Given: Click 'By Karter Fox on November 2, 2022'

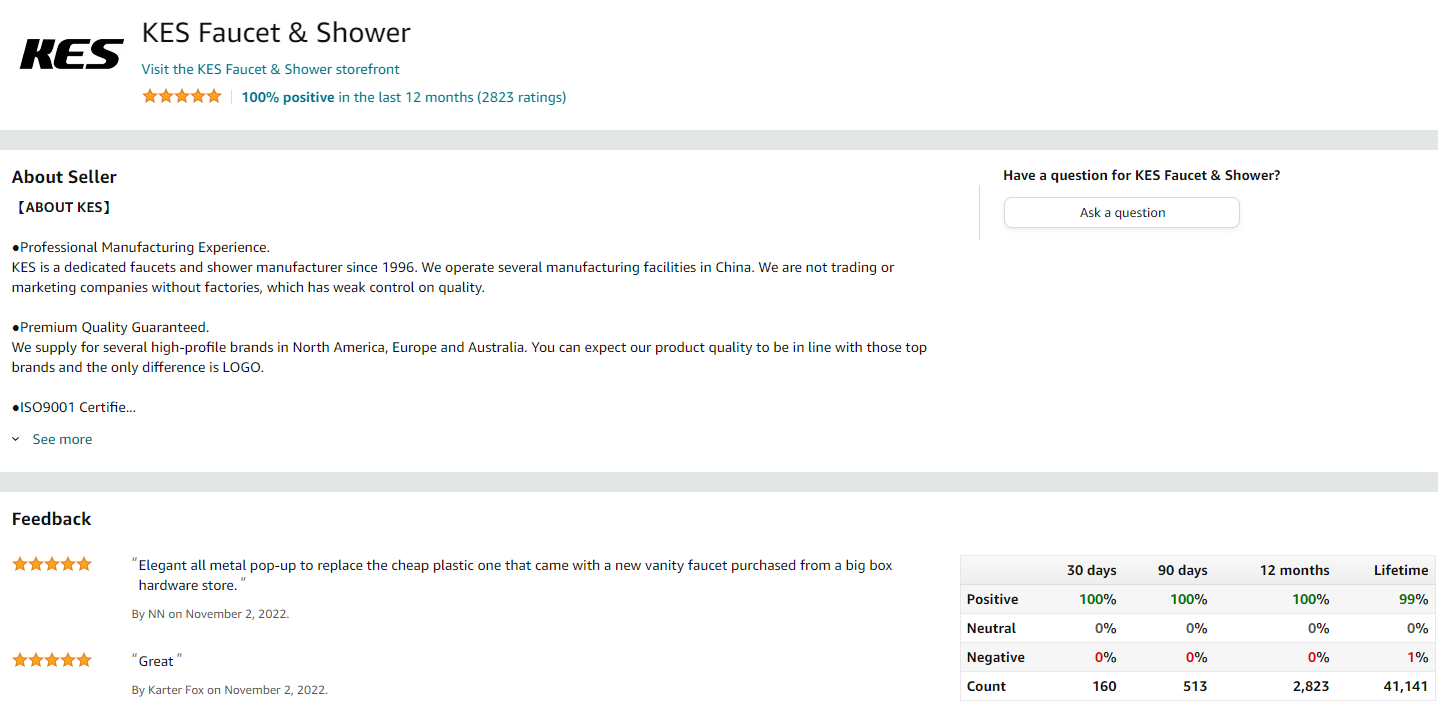Looking at the screenshot, I should pyautogui.click(x=230, y=690).
